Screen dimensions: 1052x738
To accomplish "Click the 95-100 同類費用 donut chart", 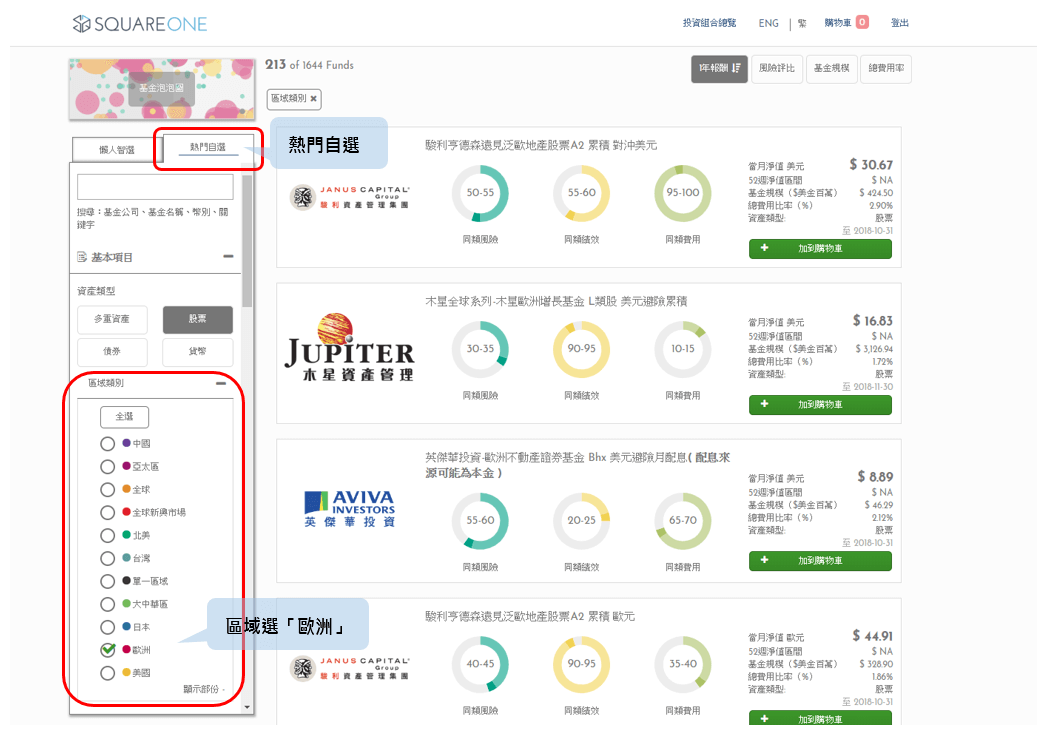I will (x=683, y=193).
